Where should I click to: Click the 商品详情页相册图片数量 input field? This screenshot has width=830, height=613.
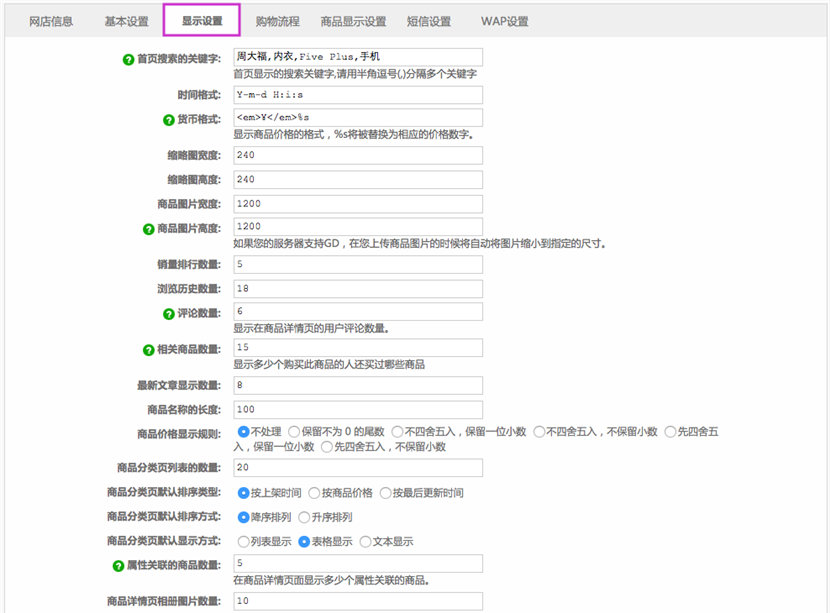tap(358, 601)
